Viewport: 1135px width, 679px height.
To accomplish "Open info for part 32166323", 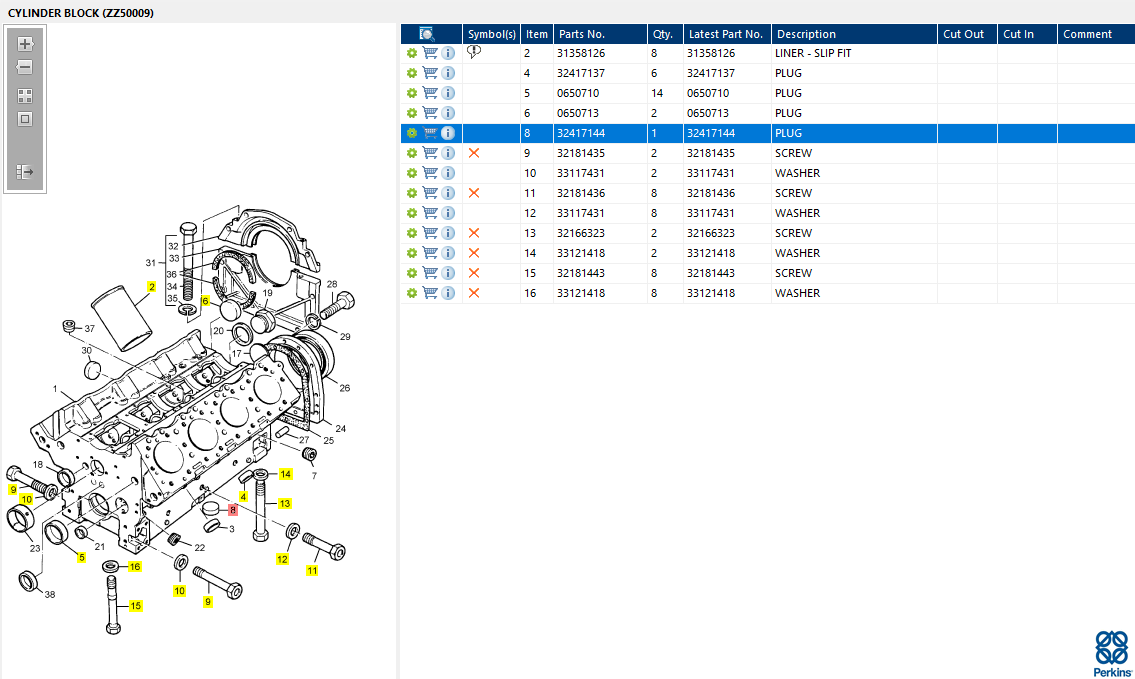I will pos(448,233).
